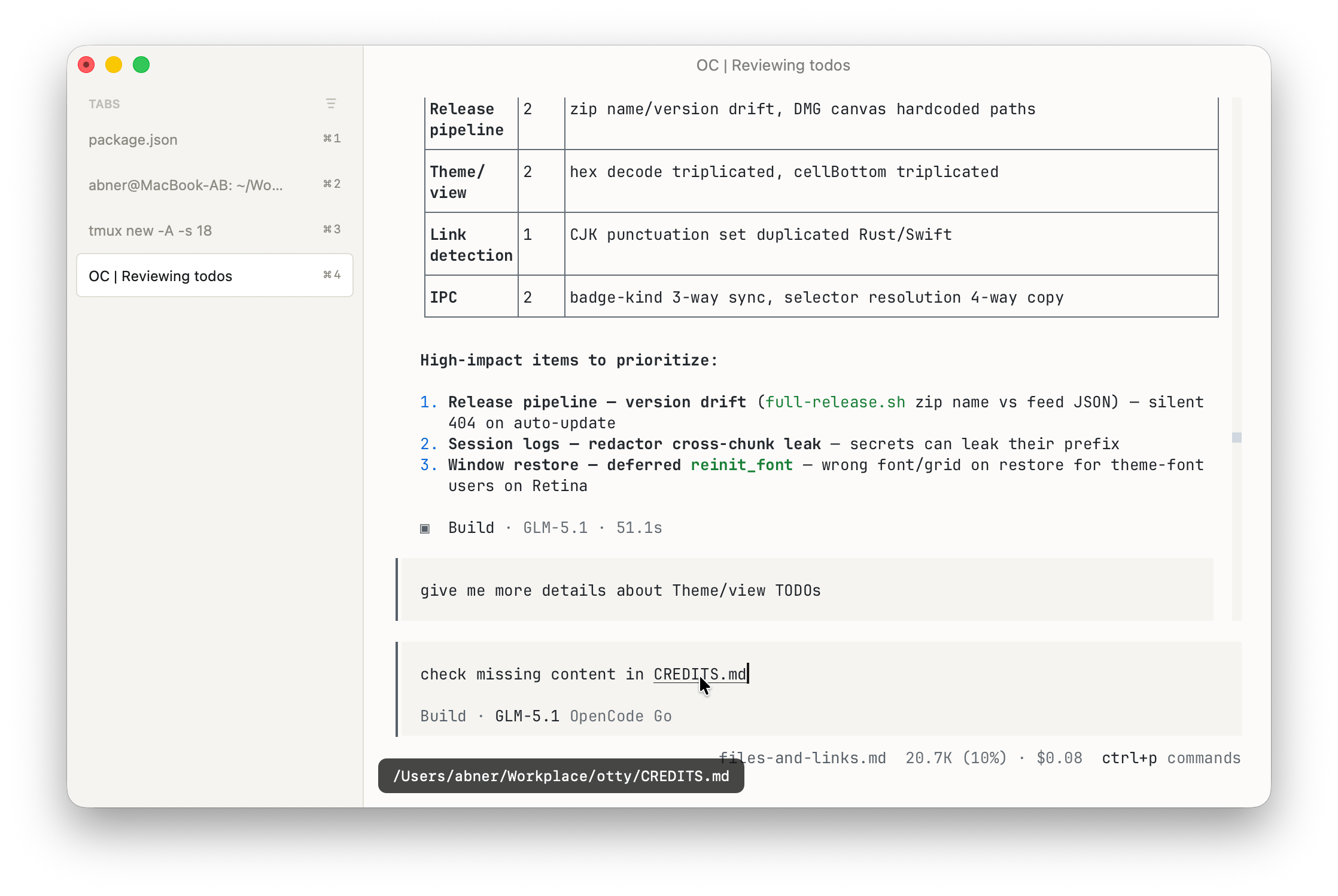Open the CREDITS.md underlined link
This screenshot has width=1338, height=896.
point(700,674)
